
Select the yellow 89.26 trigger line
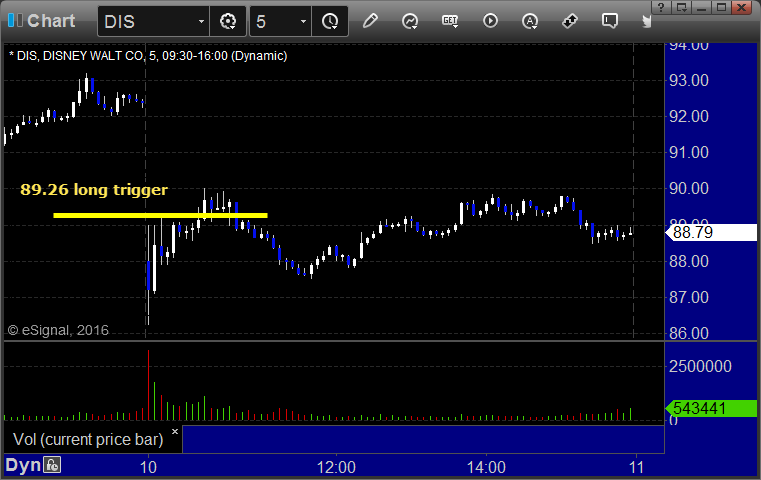(x=160, y=215)
